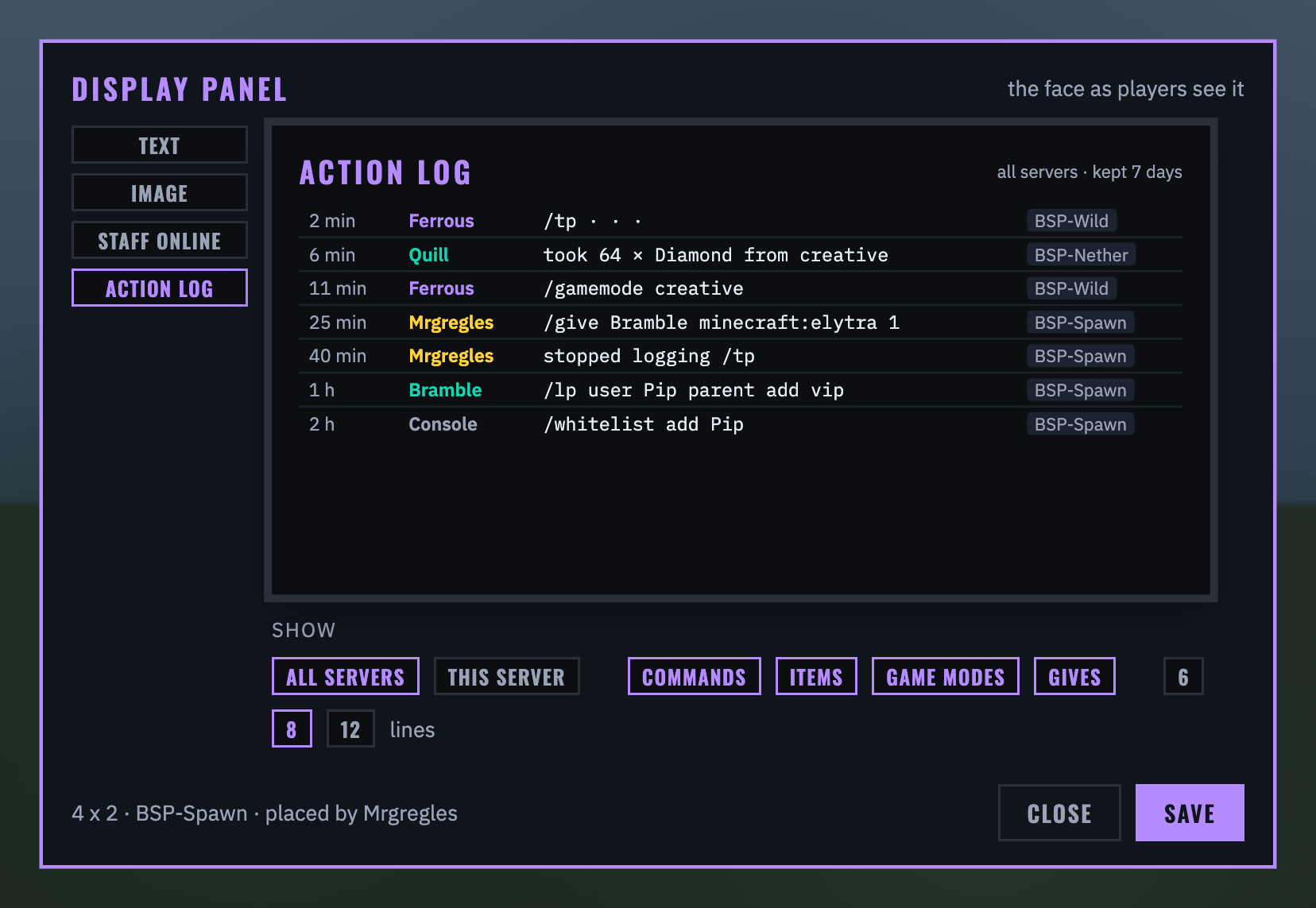
Task: Toggle the Game Modes filter
Action: (x=945, y=676)
